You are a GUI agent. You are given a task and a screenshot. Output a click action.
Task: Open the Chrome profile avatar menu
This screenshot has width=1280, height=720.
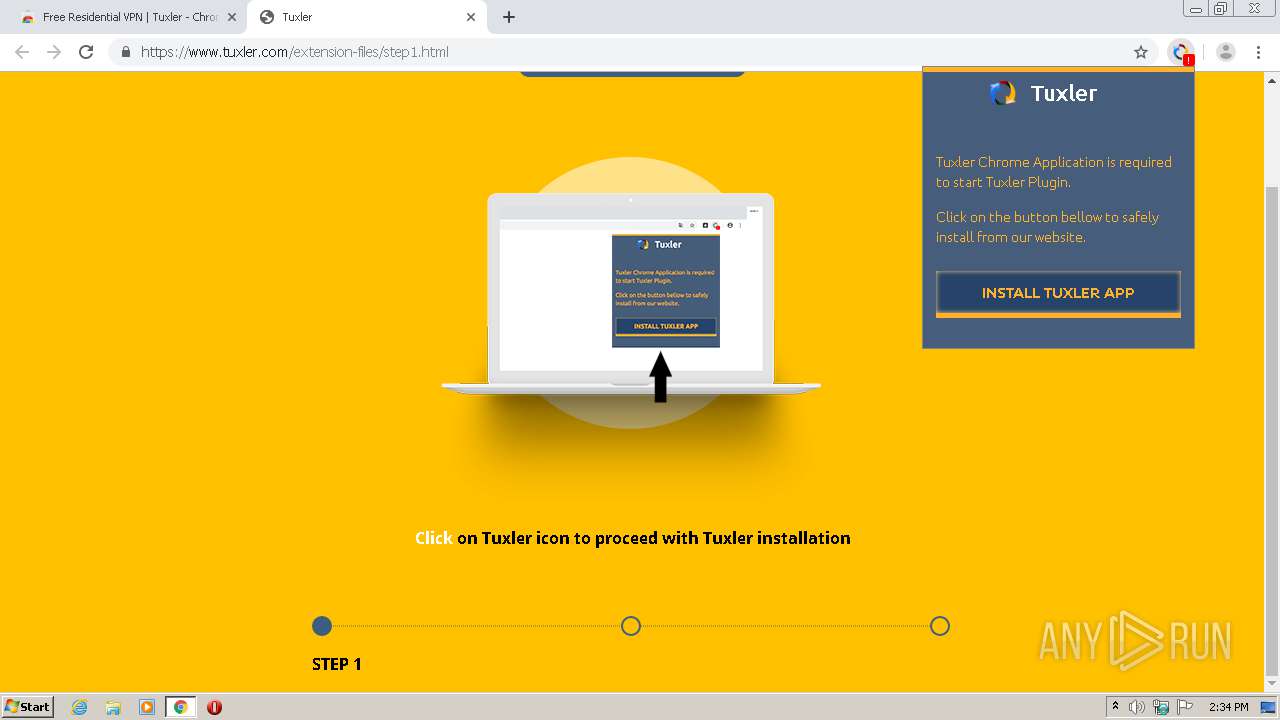tap(1226, 52)
